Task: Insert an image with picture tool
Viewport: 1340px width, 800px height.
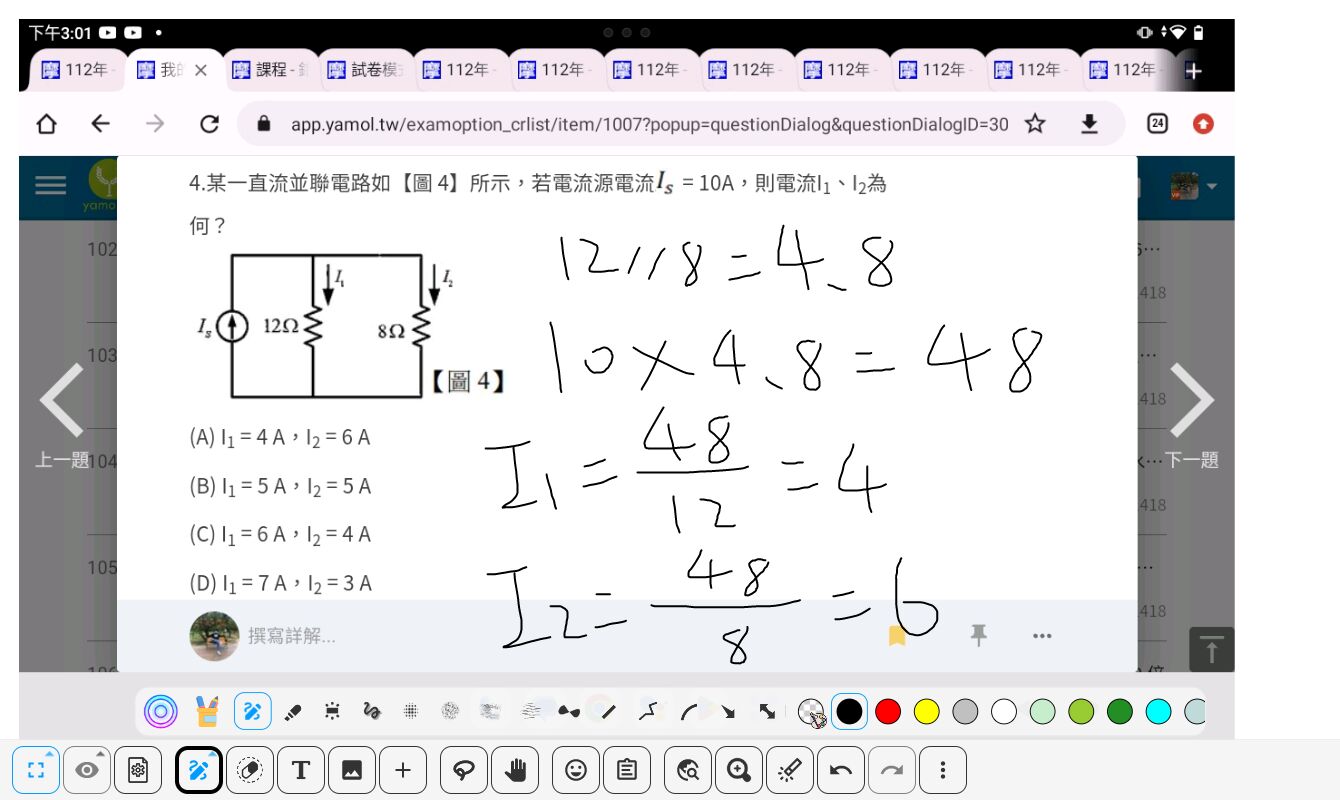Action: pos(352,770)
